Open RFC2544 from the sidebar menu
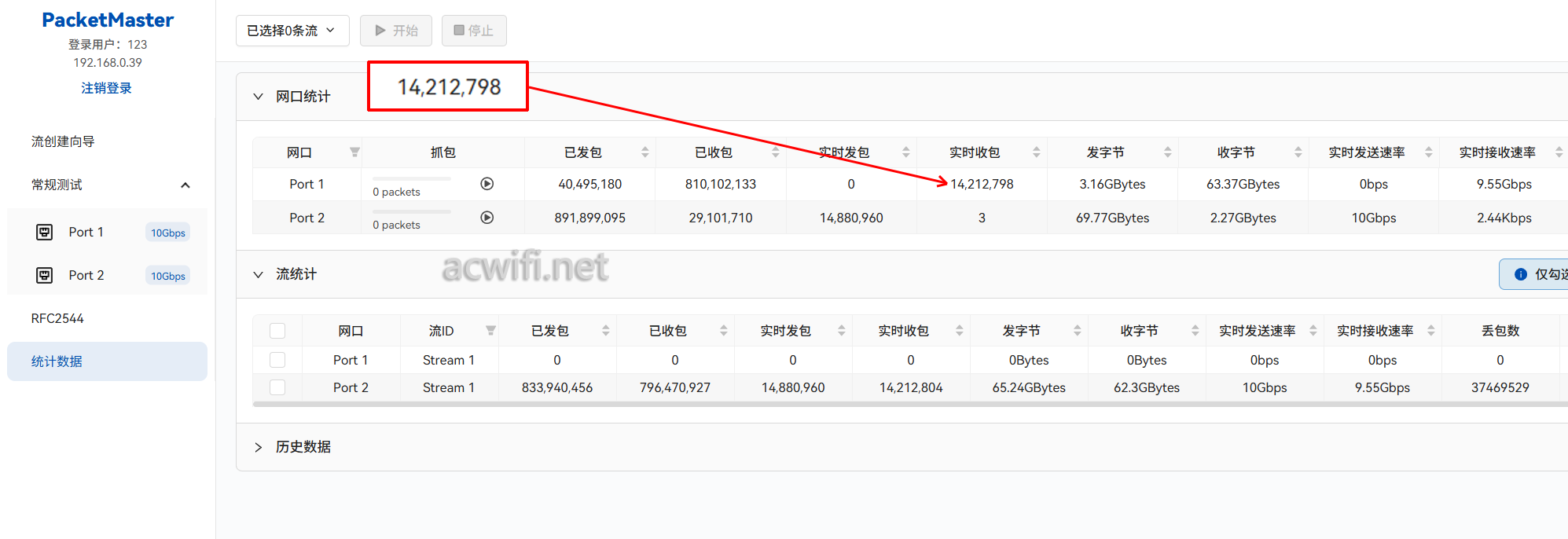Screen dimensions: 1568x539 coord(57,318)
